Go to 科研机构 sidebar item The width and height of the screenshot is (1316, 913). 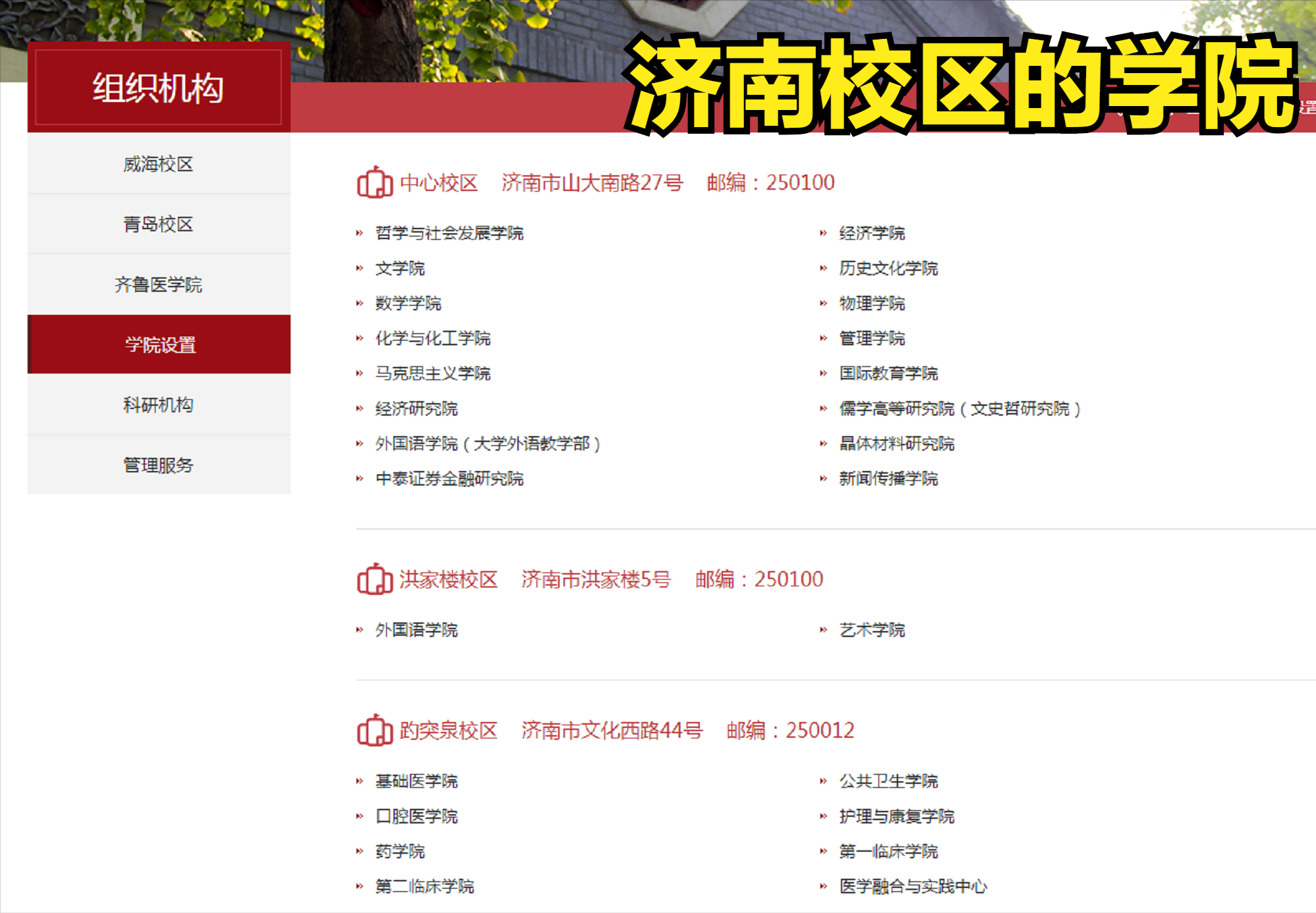[x=158, y=404]
